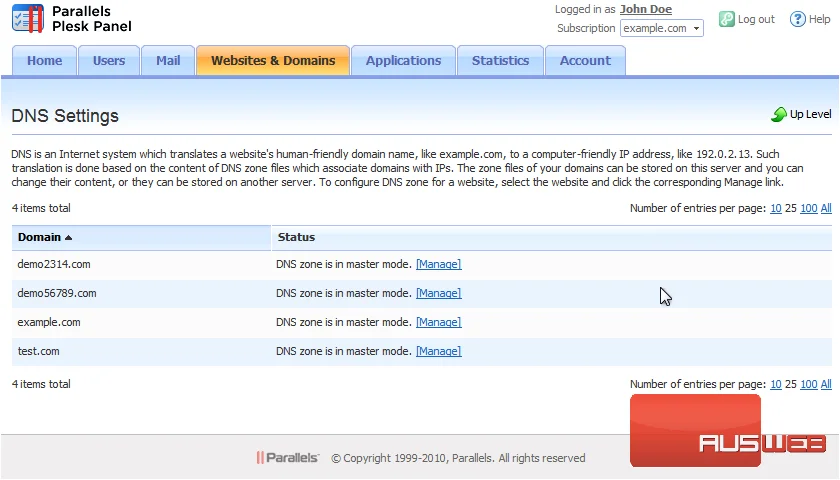Manage DNS zone for demo56789.com
840x480 pixels.
(x=439, y=293)
